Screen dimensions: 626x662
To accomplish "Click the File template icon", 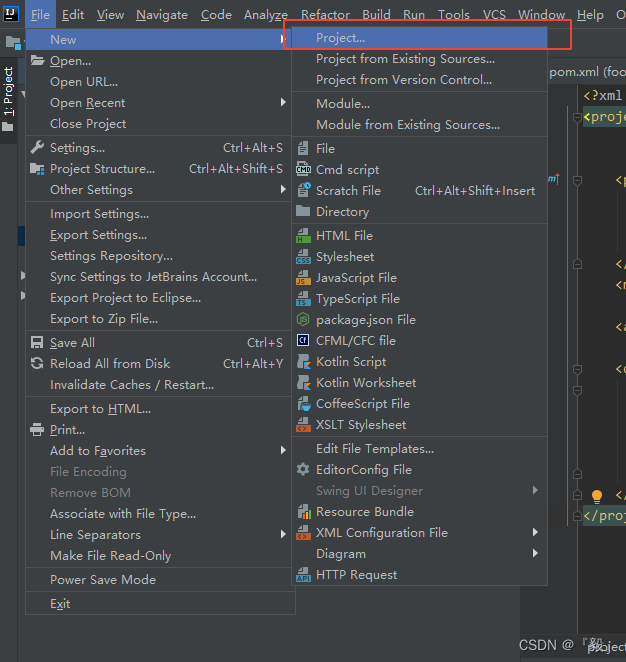I will [303, 148].
